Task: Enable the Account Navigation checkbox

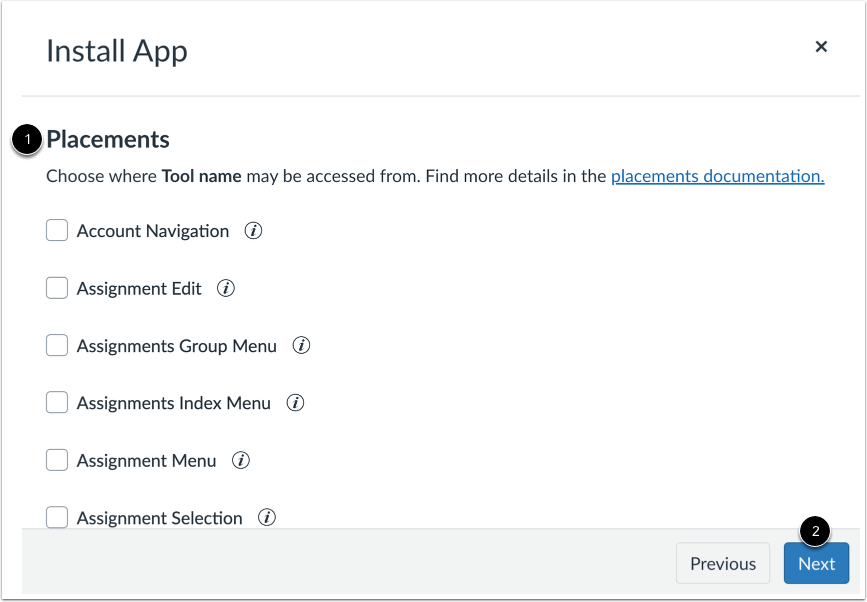Action: 57,231
